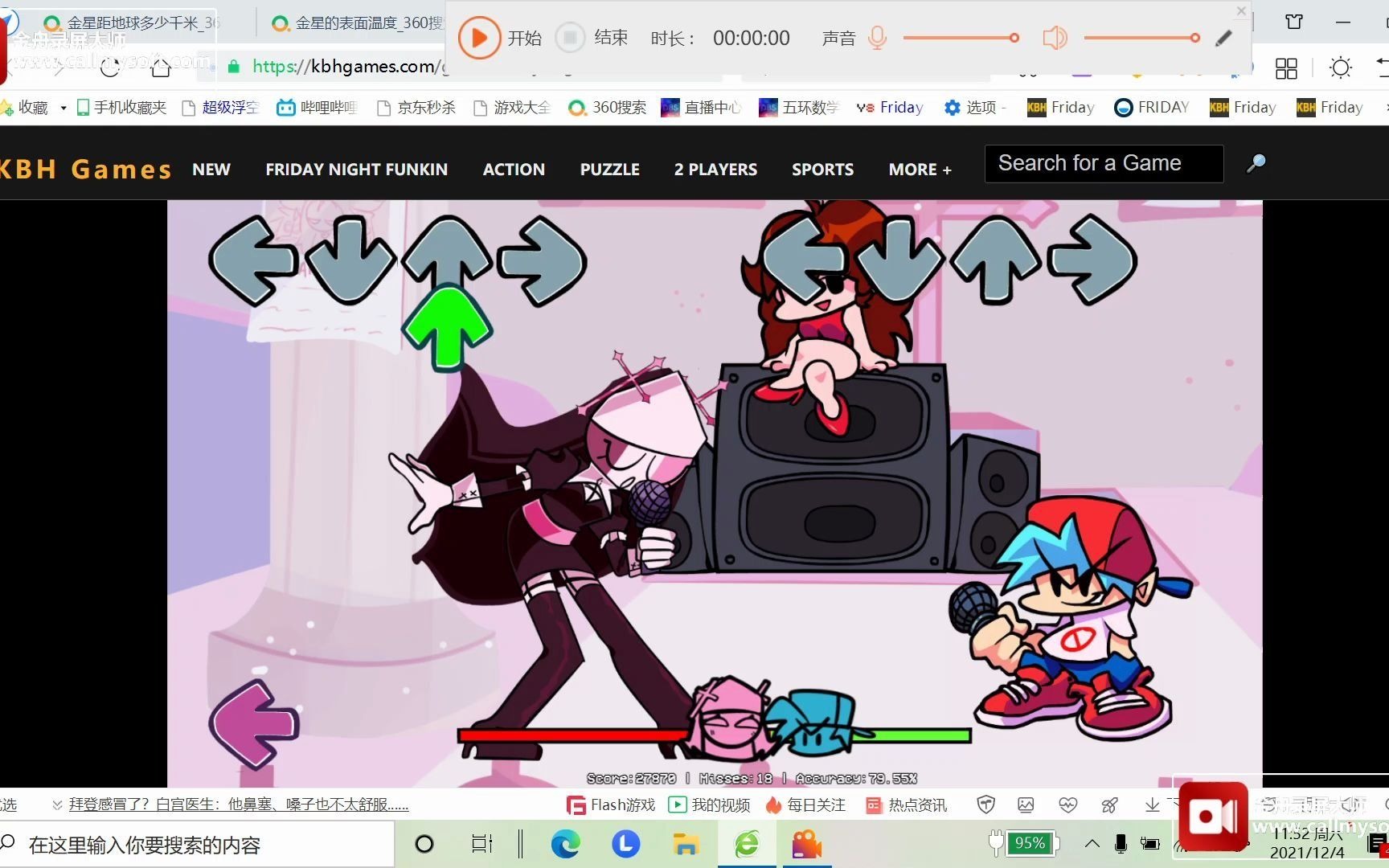The height and width of the screenshot is (868, 1389).
Task: Open the recorder pencil annotation tool
Action: (1223, 38)
